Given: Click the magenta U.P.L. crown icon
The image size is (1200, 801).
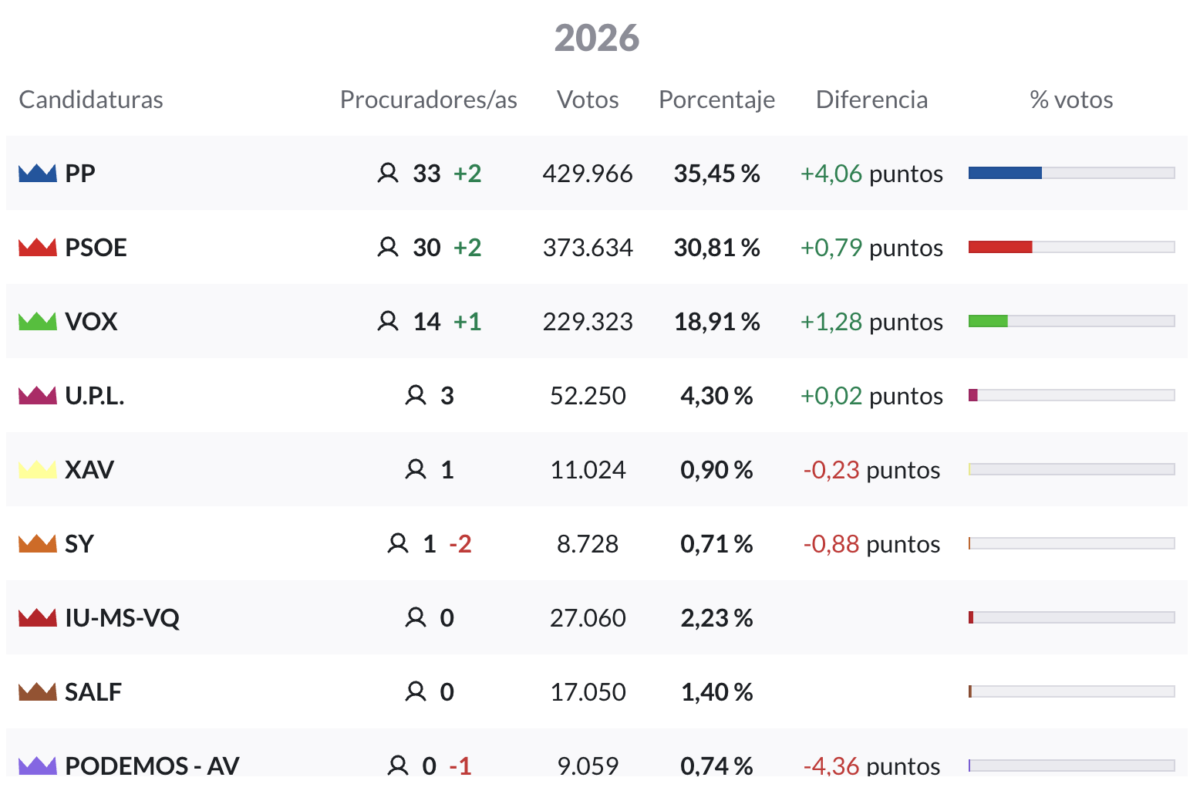Looking at the screenshot, I should pos(37,396).
